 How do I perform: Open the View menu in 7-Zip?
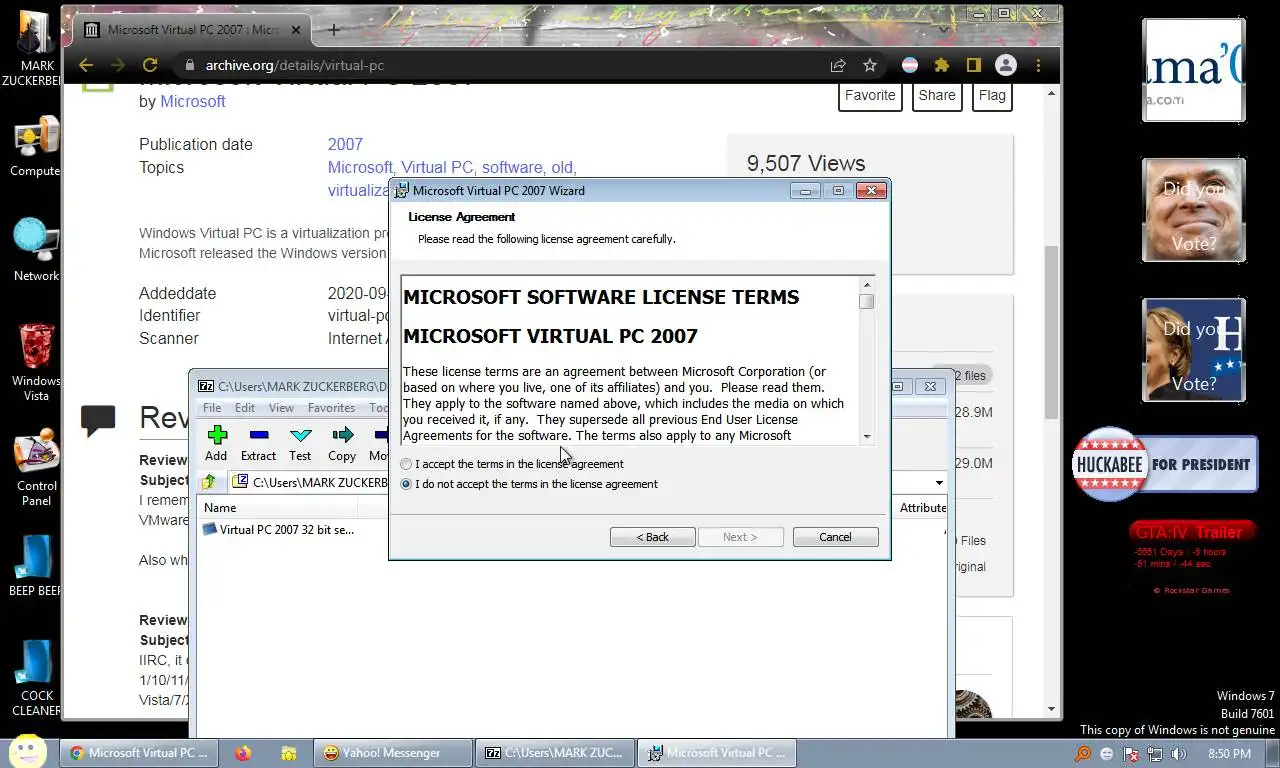click(x=281, y=408)
